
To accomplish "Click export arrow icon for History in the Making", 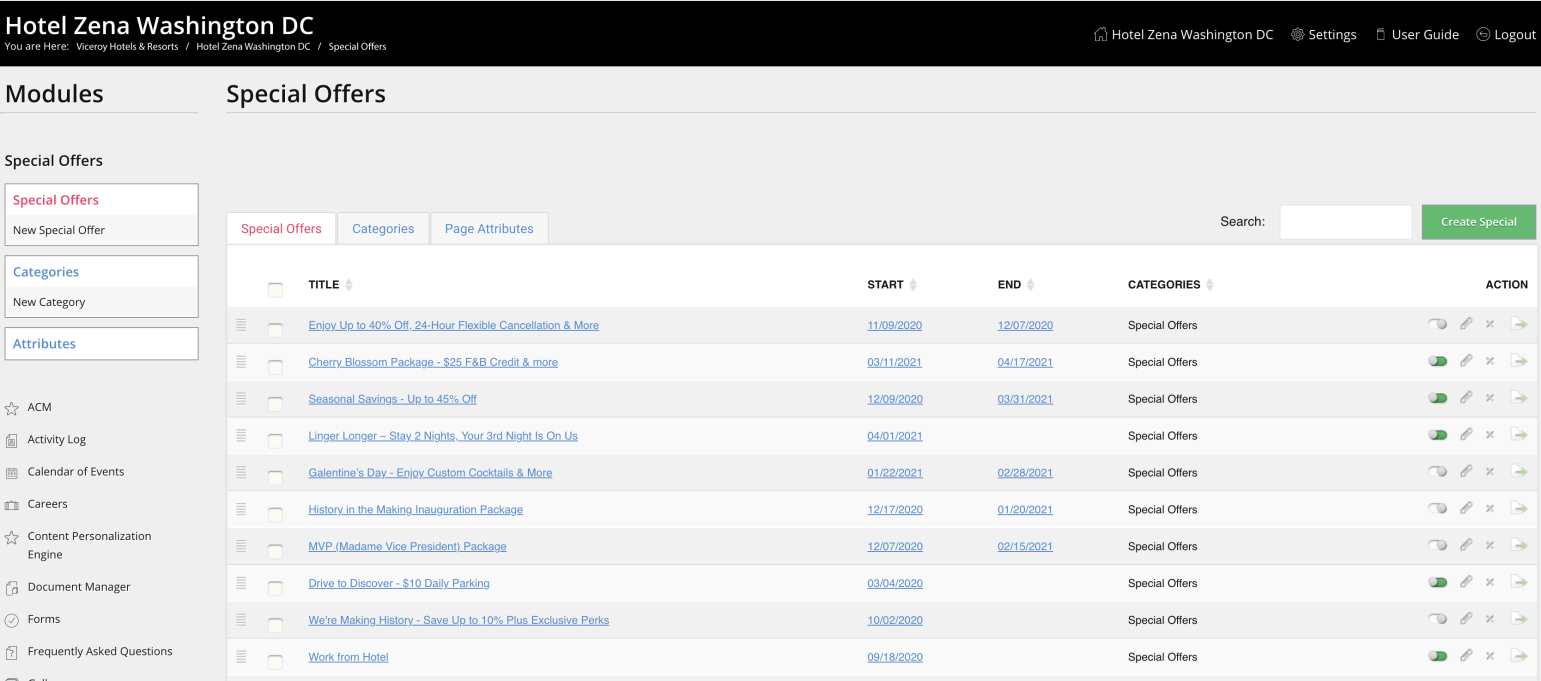I will tap(1519, 508).
